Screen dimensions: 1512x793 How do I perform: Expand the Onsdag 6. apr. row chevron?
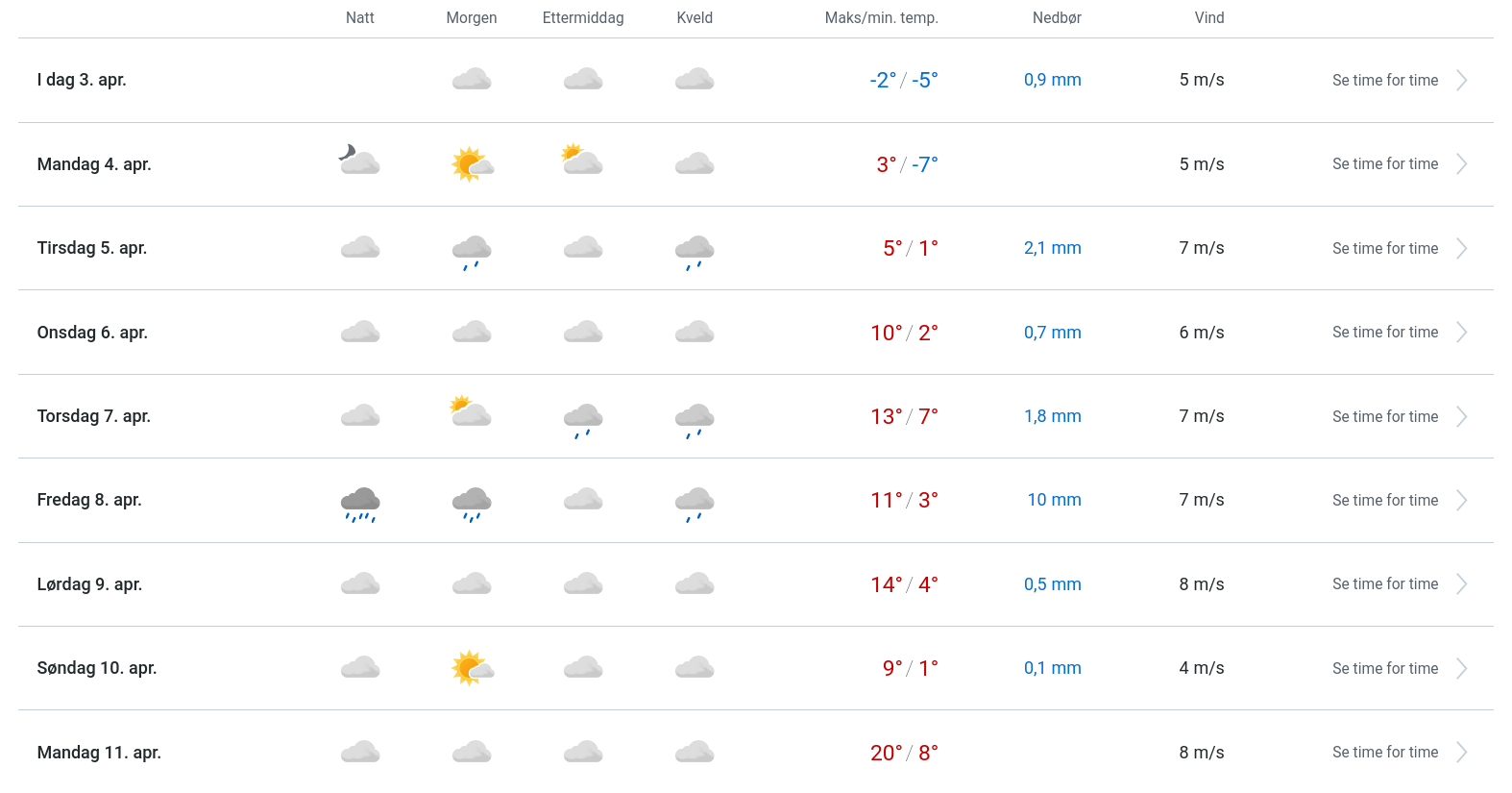coord(1461,333)
